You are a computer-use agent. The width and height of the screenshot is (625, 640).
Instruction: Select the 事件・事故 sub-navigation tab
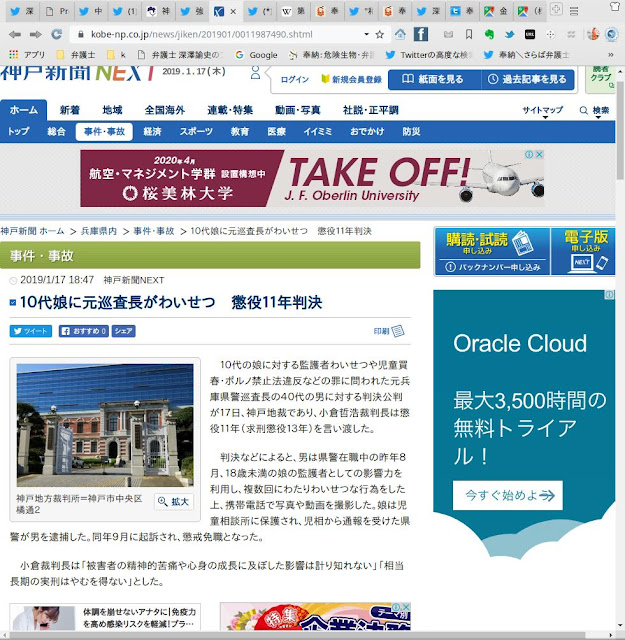pyautogui.click(x=104, y=131)
